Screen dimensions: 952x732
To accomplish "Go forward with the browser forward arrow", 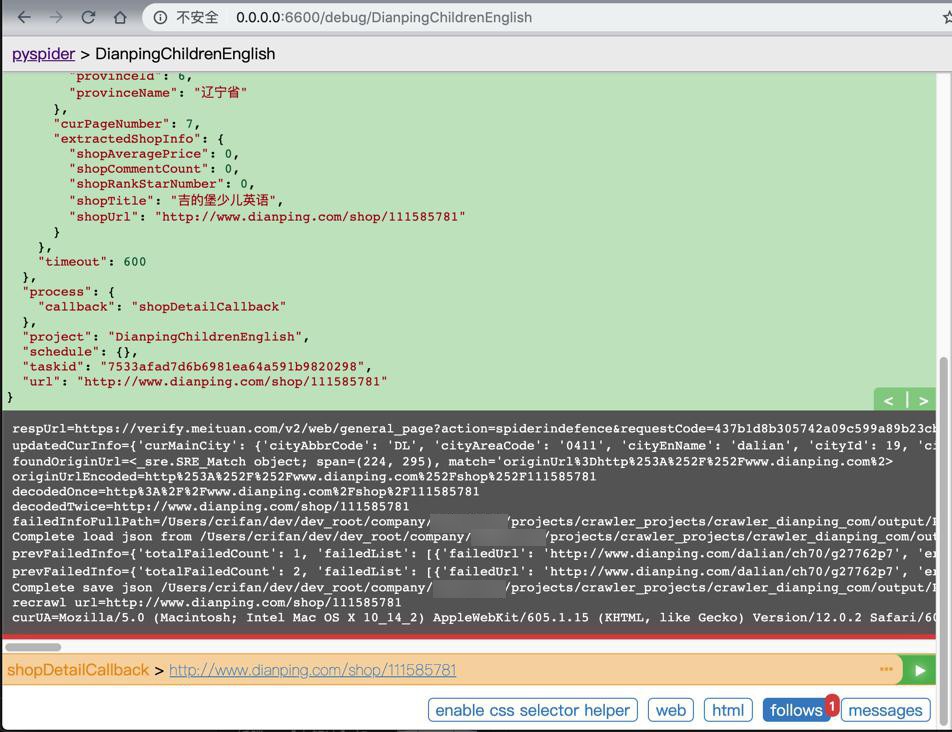I will [56, 18].
